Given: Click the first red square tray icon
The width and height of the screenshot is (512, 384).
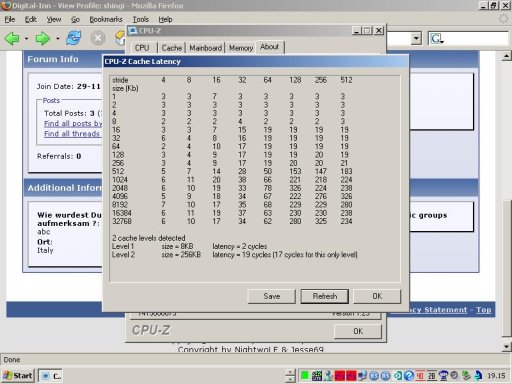Looking at the screenshot, I should [340, 376].
